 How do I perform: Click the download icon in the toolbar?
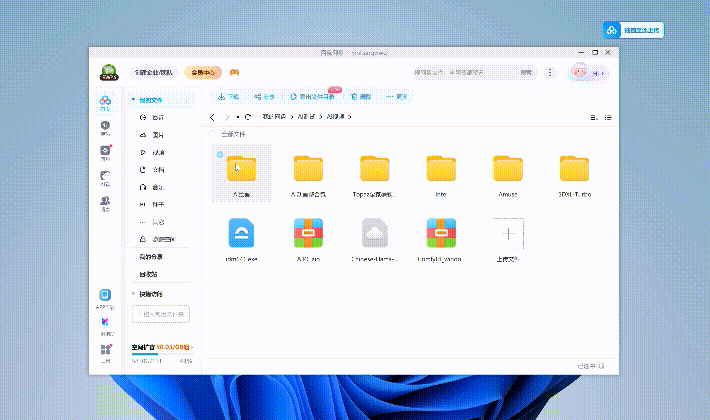(221, 97)
